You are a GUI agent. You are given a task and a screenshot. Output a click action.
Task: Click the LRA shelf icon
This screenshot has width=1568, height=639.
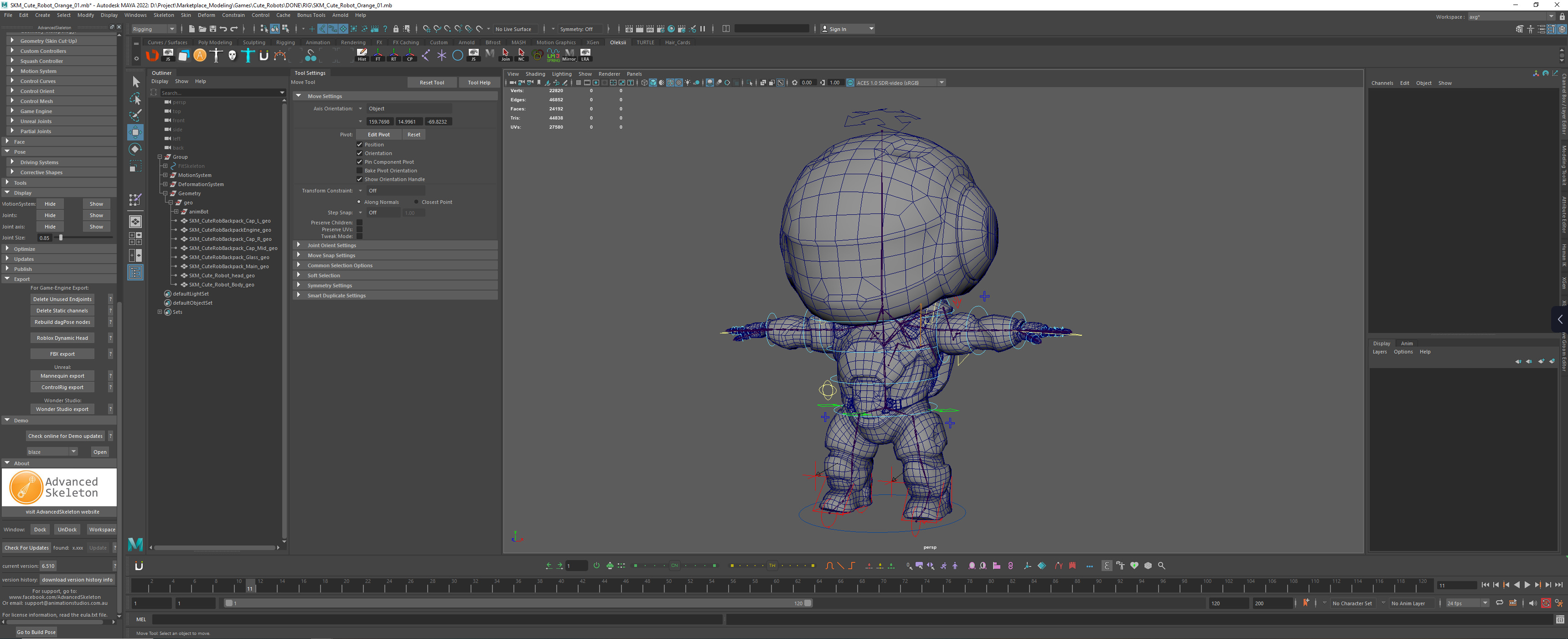point(585,56)
